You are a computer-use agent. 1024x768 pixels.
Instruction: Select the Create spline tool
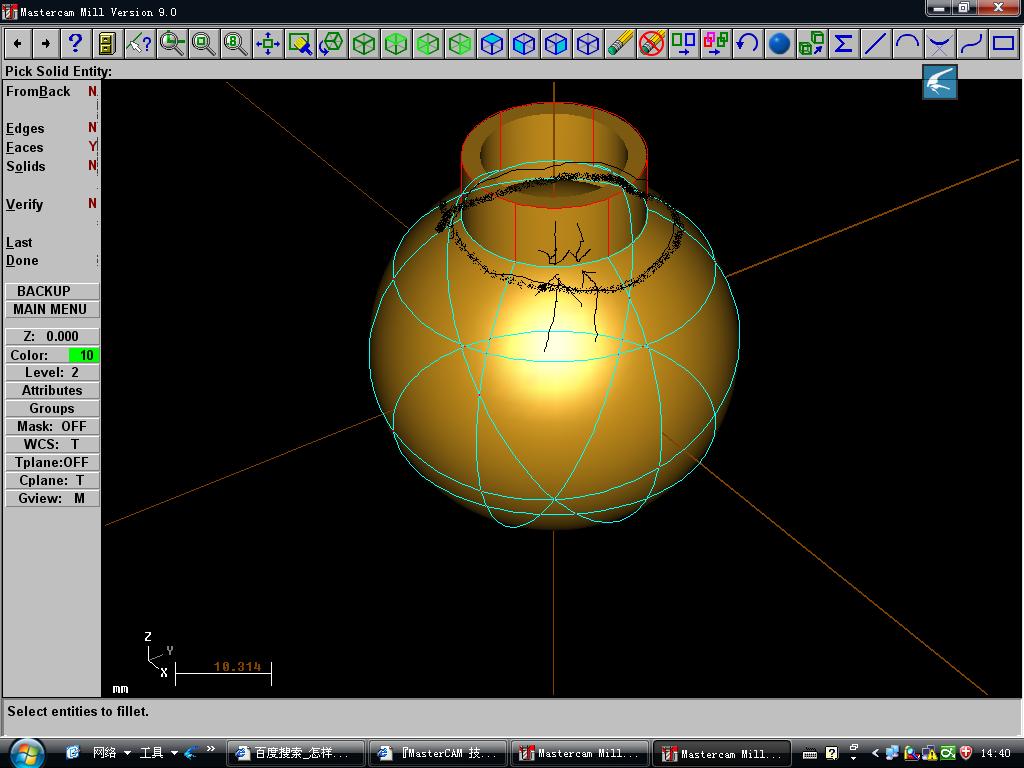(972, 44)
